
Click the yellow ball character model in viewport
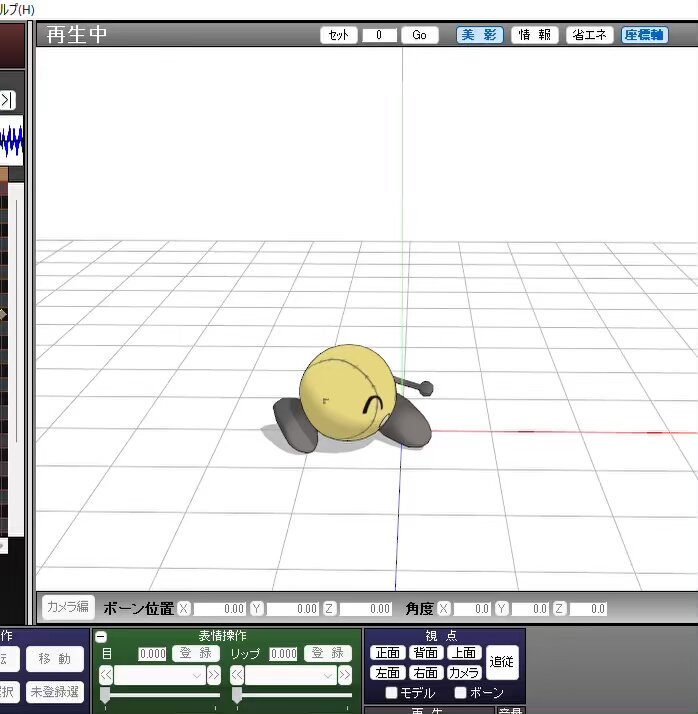click(x=348, y=393)
